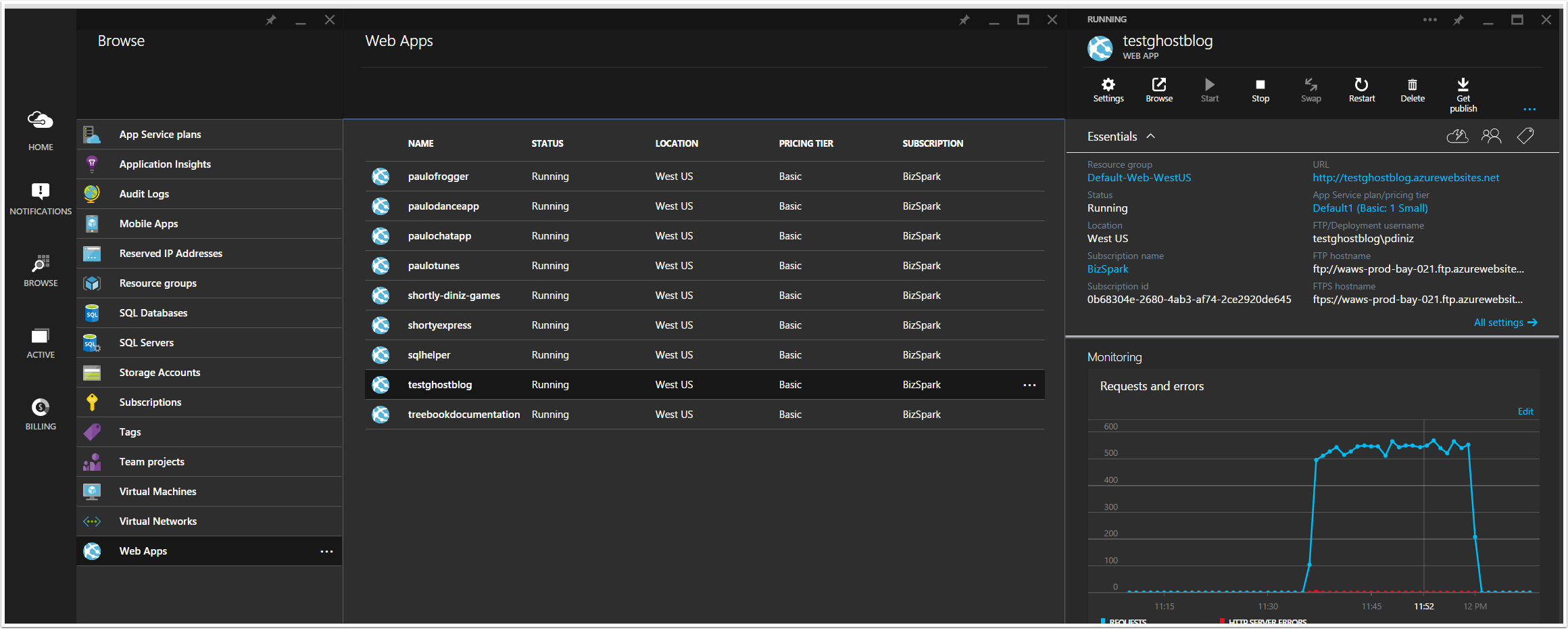Open the Billing hub
This screenshot has width=1568, height=629.
[41, 414]
